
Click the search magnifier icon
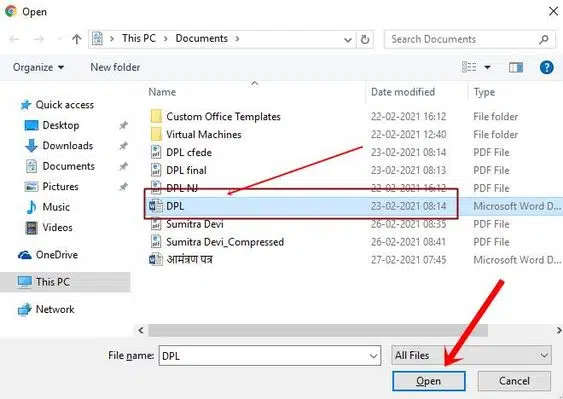pyautogui.click(x=544, y=39)
